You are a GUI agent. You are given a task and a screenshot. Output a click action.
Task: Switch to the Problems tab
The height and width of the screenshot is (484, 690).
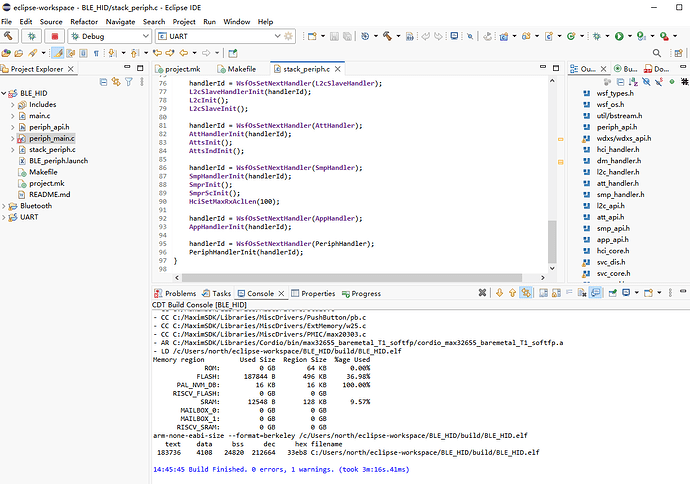(175, 293)
